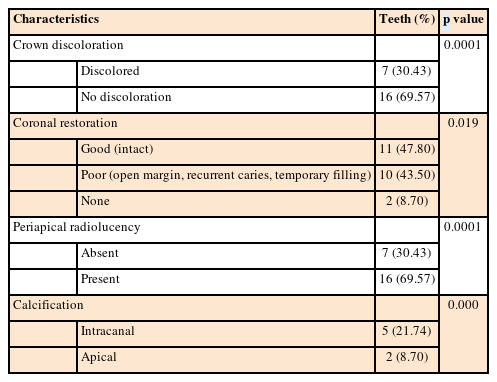Click the 7 (30.43) value beside Discolored
The height and width of the screenshot is (382, 497).
coord(407,74)
